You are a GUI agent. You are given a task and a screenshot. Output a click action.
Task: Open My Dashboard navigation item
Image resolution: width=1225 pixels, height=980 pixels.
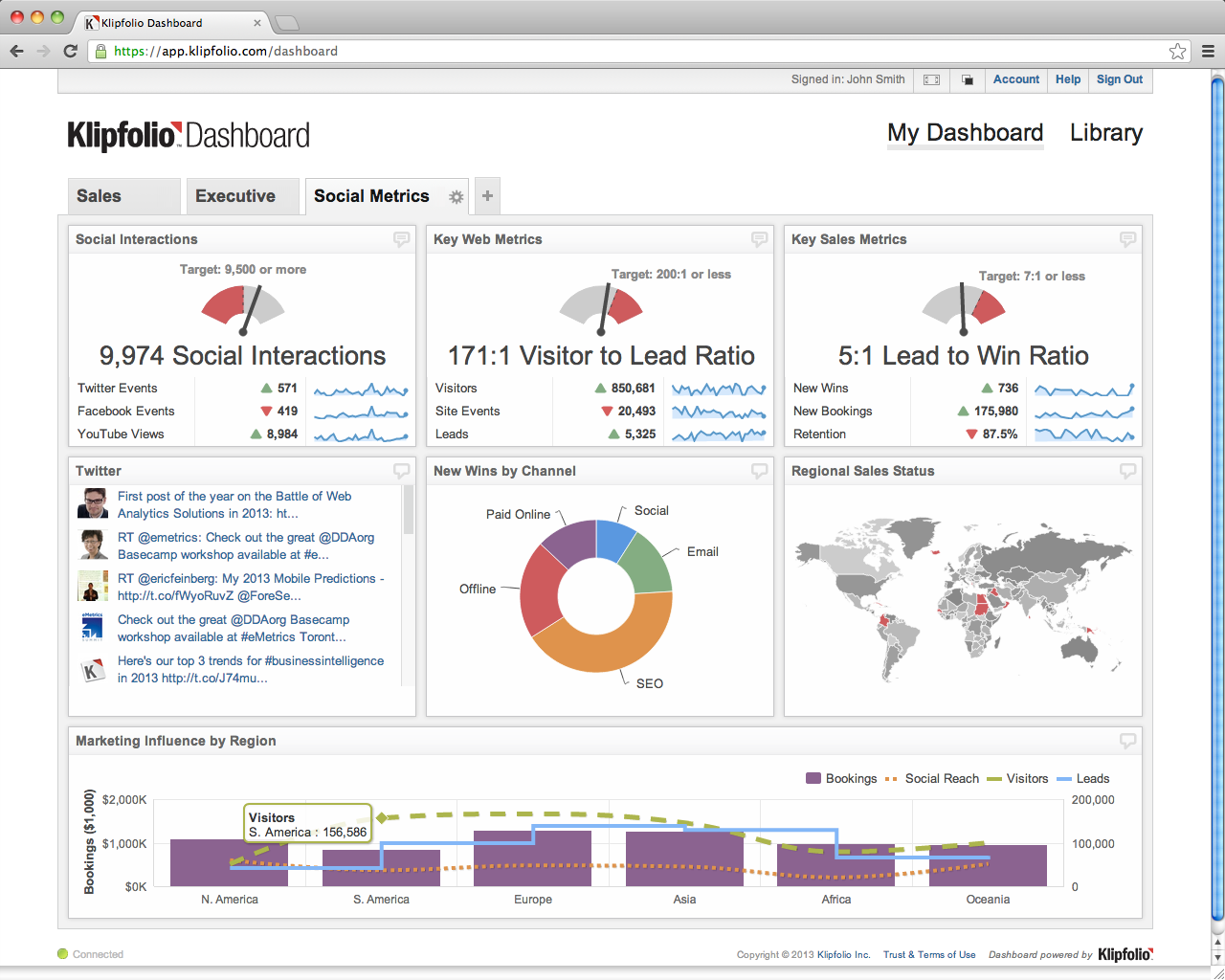[x=965, y=133]
